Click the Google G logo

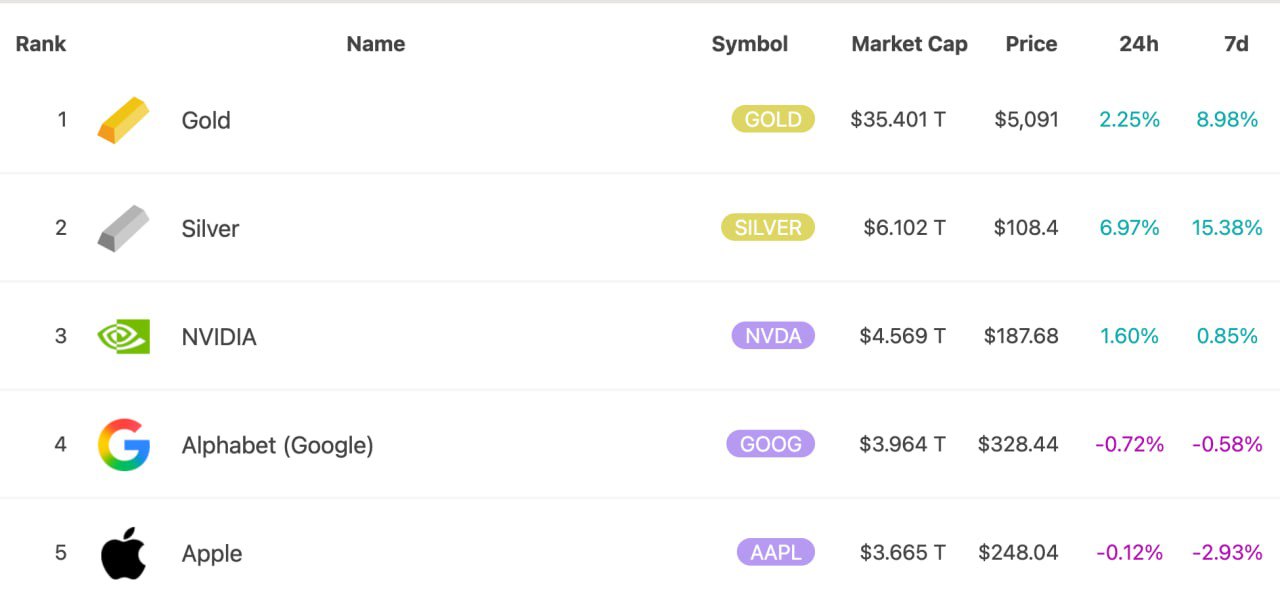pos(123,444)
